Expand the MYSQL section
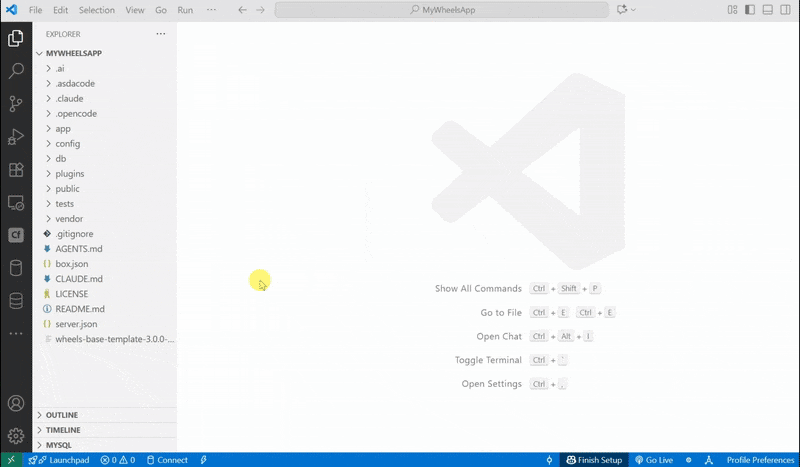 [x=105, y=445]
